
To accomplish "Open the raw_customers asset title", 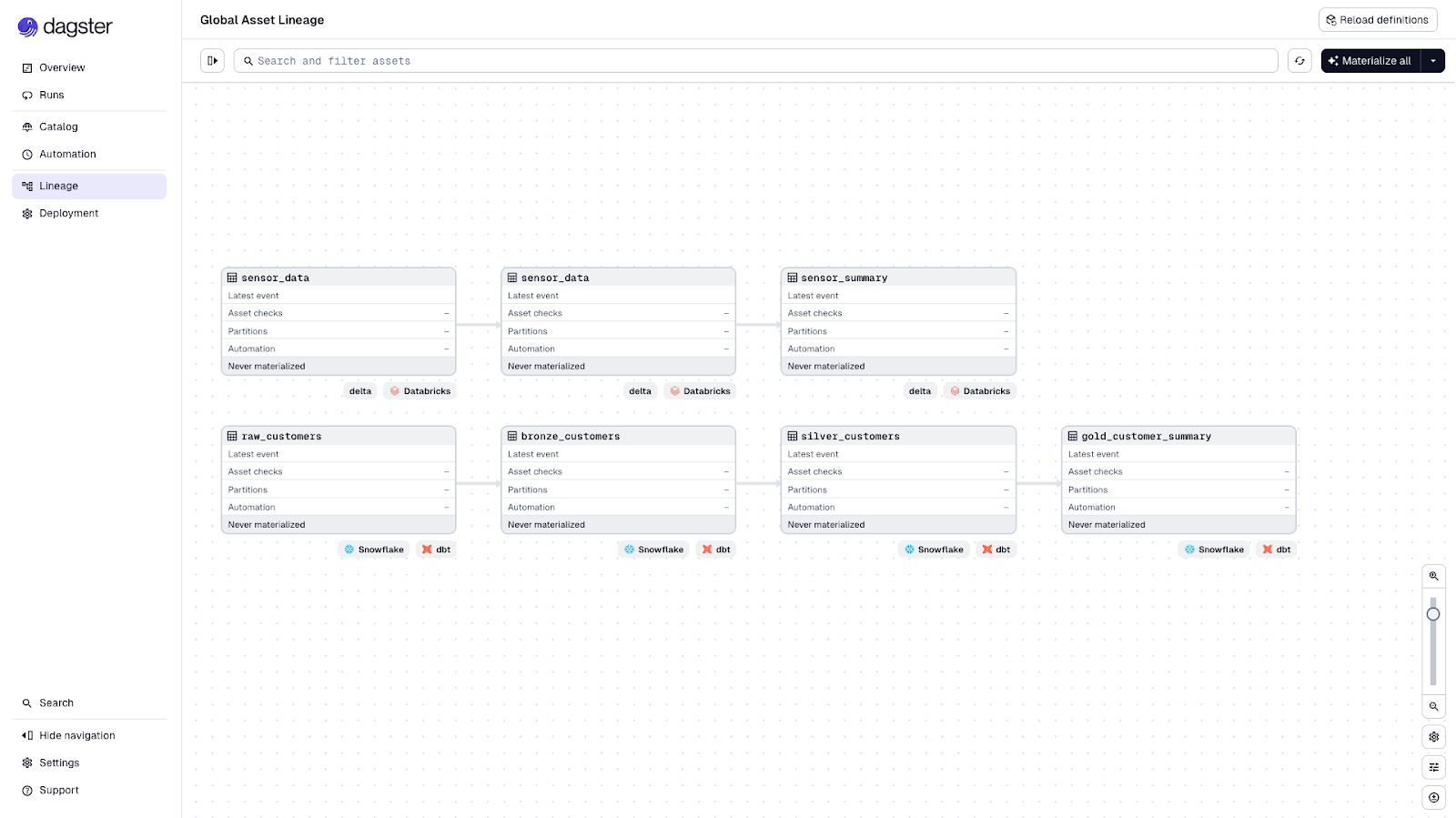I will coord(281,437).
